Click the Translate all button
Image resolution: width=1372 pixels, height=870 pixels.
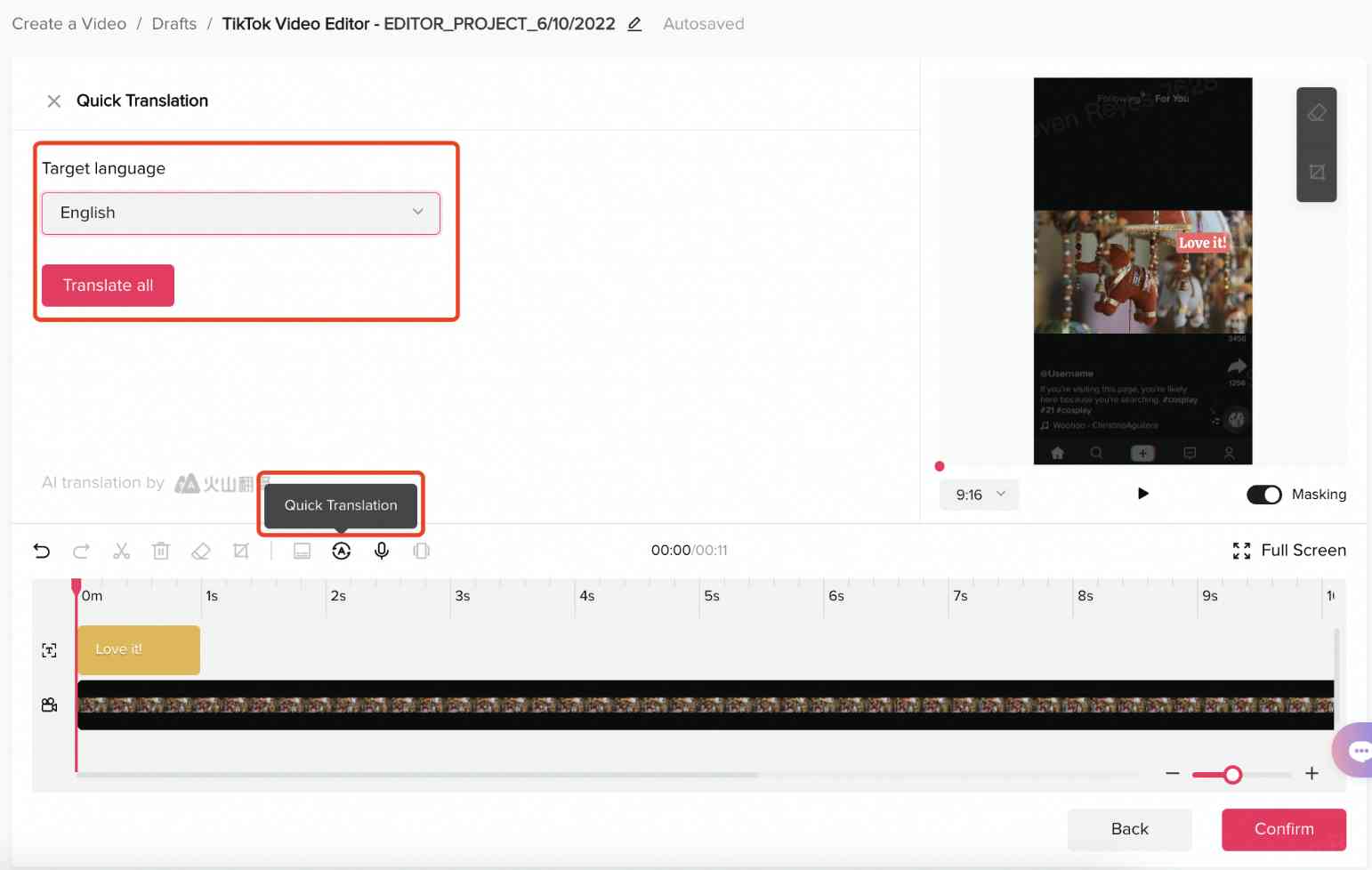(x=108, y=285)
